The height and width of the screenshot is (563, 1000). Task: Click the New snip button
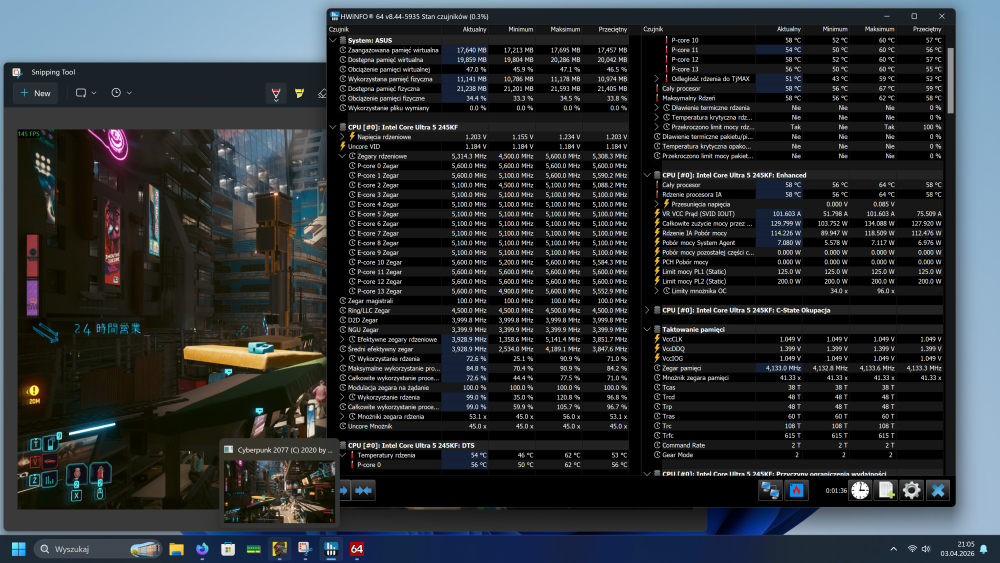(x=35, y=93)
